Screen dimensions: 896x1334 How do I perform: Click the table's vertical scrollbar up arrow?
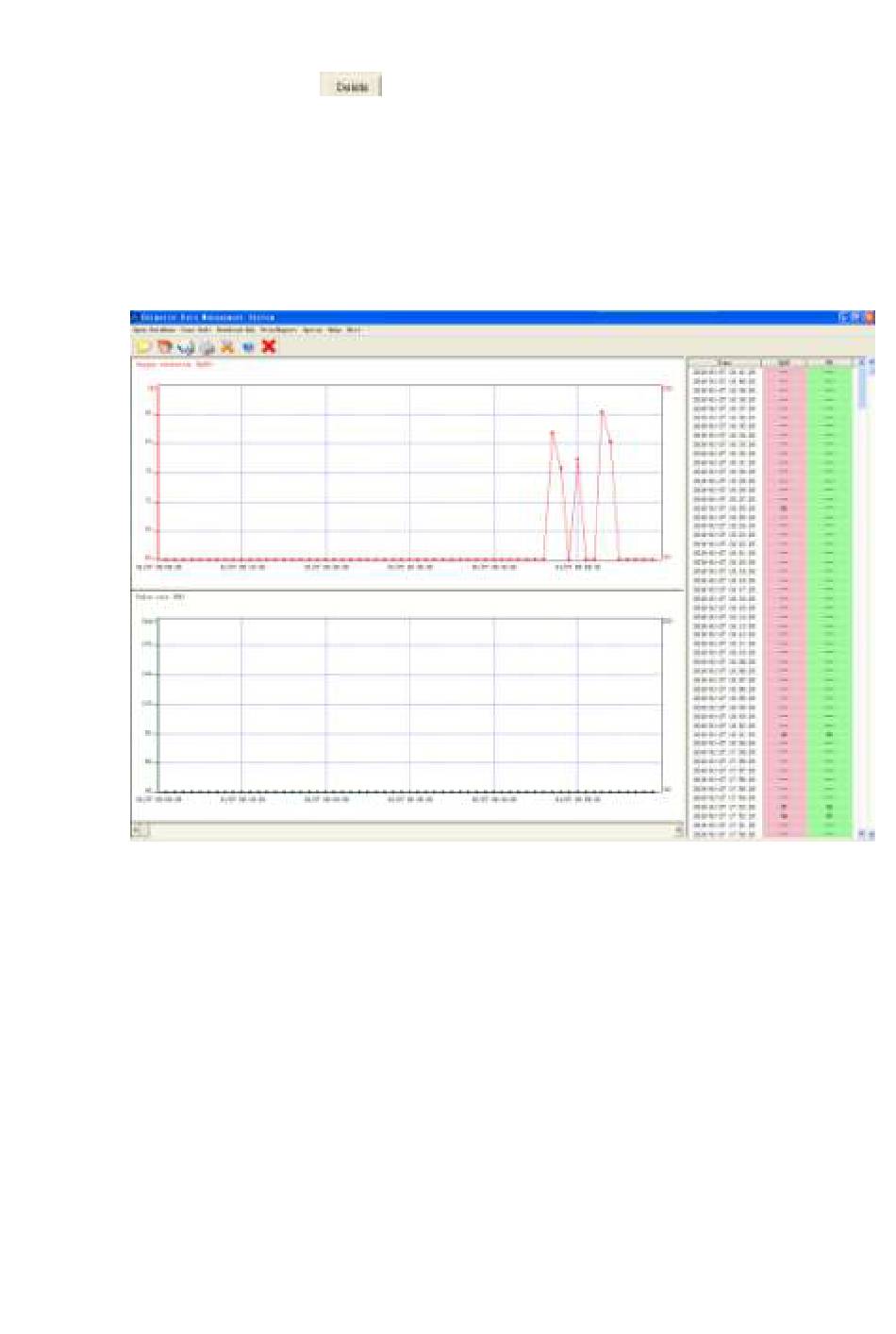(861, 362)
